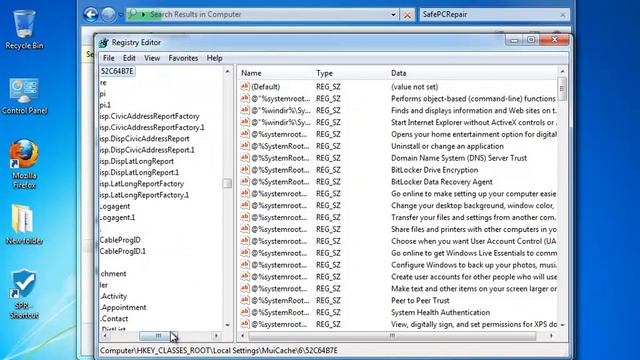The image size is (640, 360).
Task: Launch the Mozilla Firefox desktop icon
Action: [24, 164]
